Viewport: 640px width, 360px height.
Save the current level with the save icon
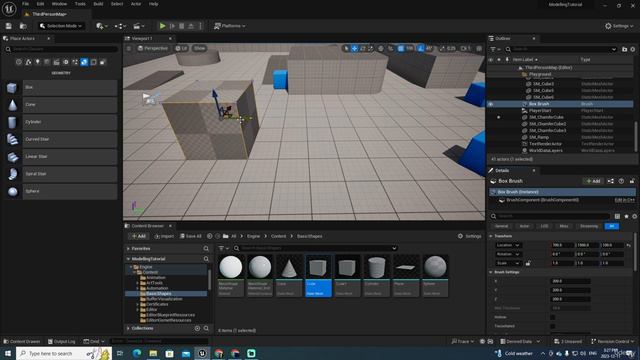[x=9, y=26]
